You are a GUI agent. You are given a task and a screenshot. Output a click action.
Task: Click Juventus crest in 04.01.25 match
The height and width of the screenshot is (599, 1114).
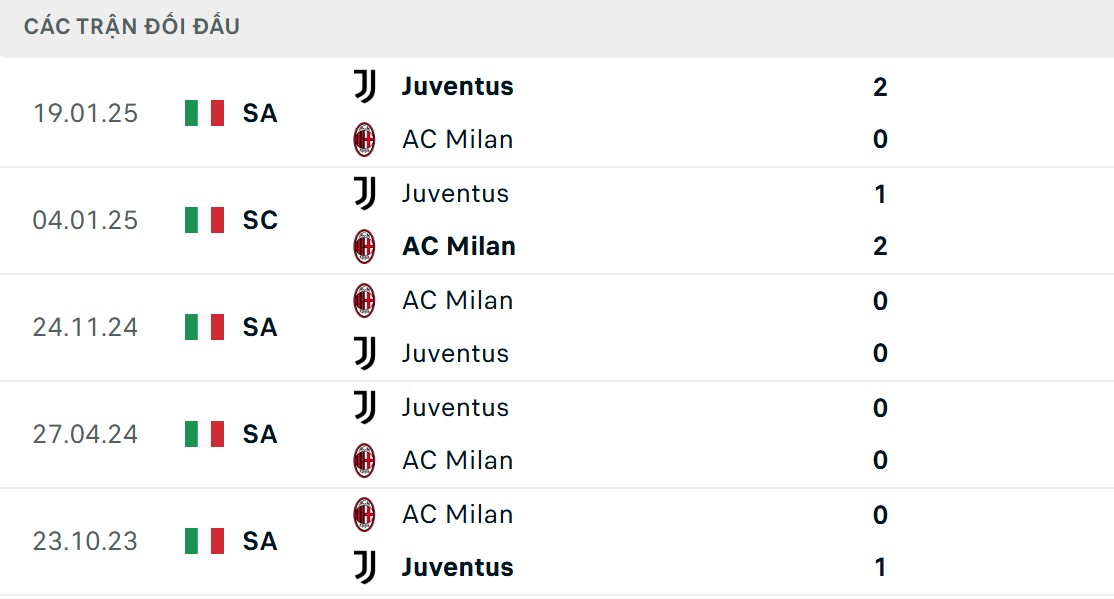365,193
